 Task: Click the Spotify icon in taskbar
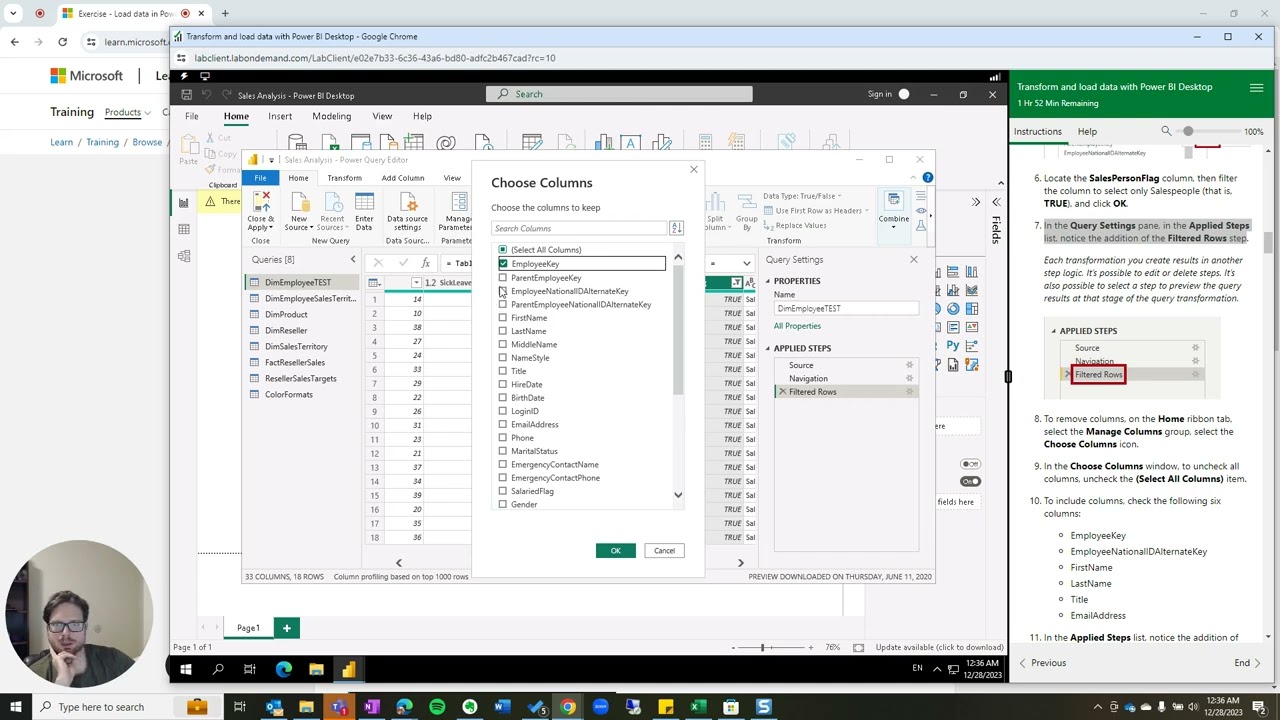coord(437,707)
